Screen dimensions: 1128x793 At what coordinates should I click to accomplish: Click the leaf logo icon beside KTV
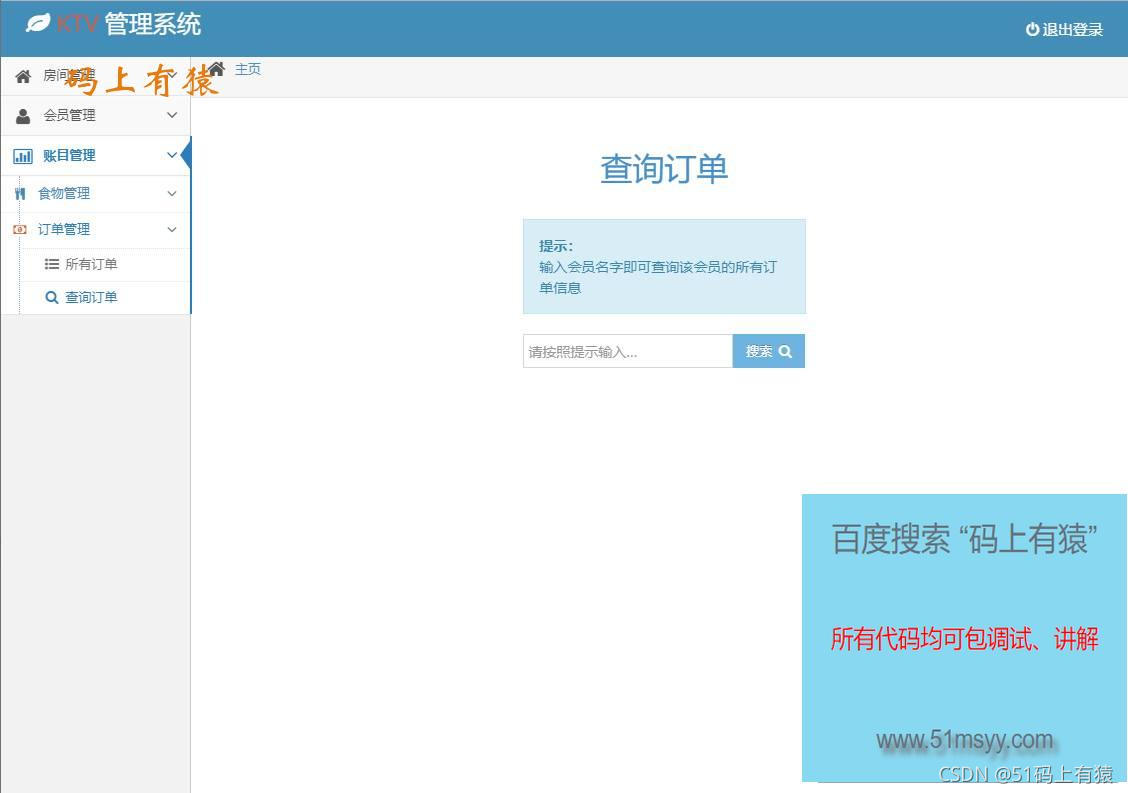pos(38,23)
